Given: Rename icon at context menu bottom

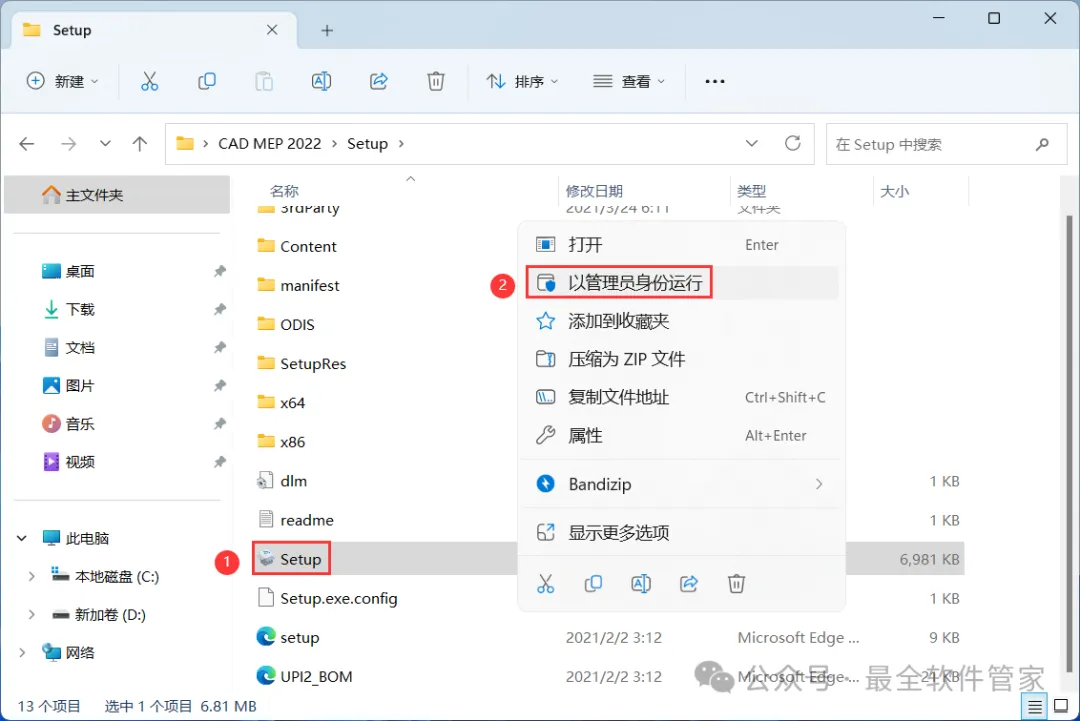Looking at the screenshot, I should pos(641,584).
